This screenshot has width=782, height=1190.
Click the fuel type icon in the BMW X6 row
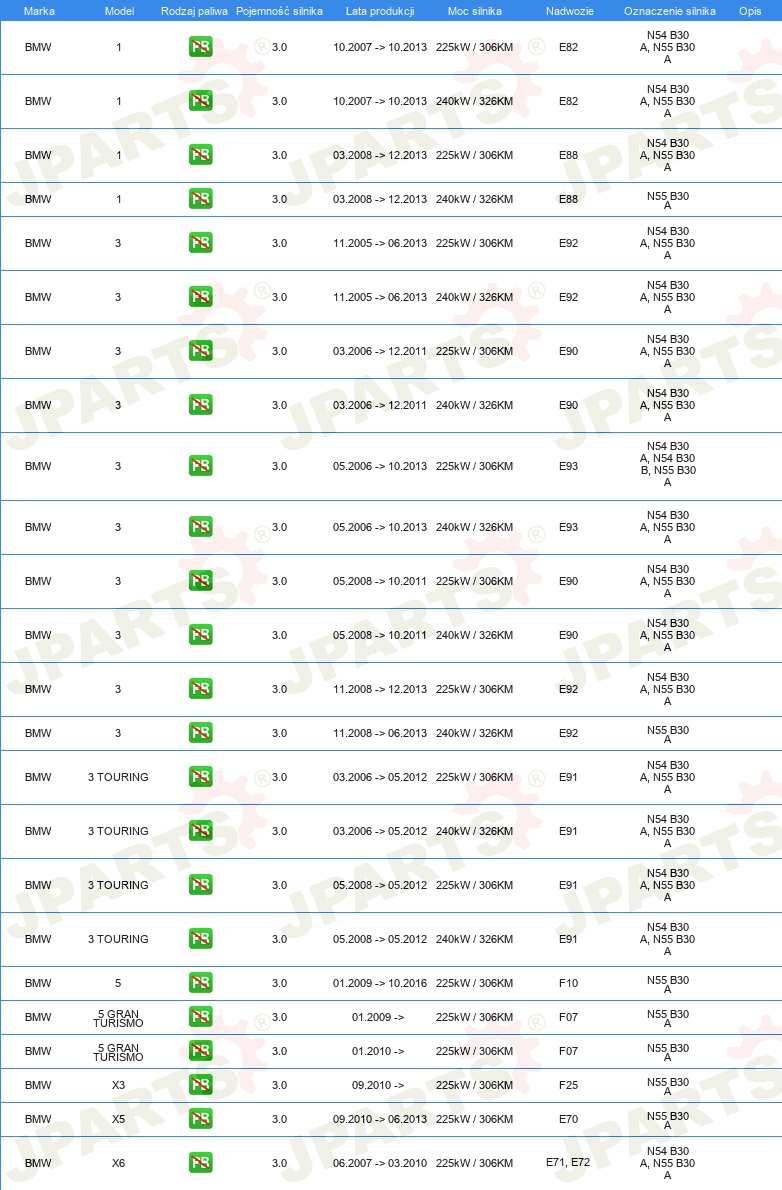[x=200, y=1163]
